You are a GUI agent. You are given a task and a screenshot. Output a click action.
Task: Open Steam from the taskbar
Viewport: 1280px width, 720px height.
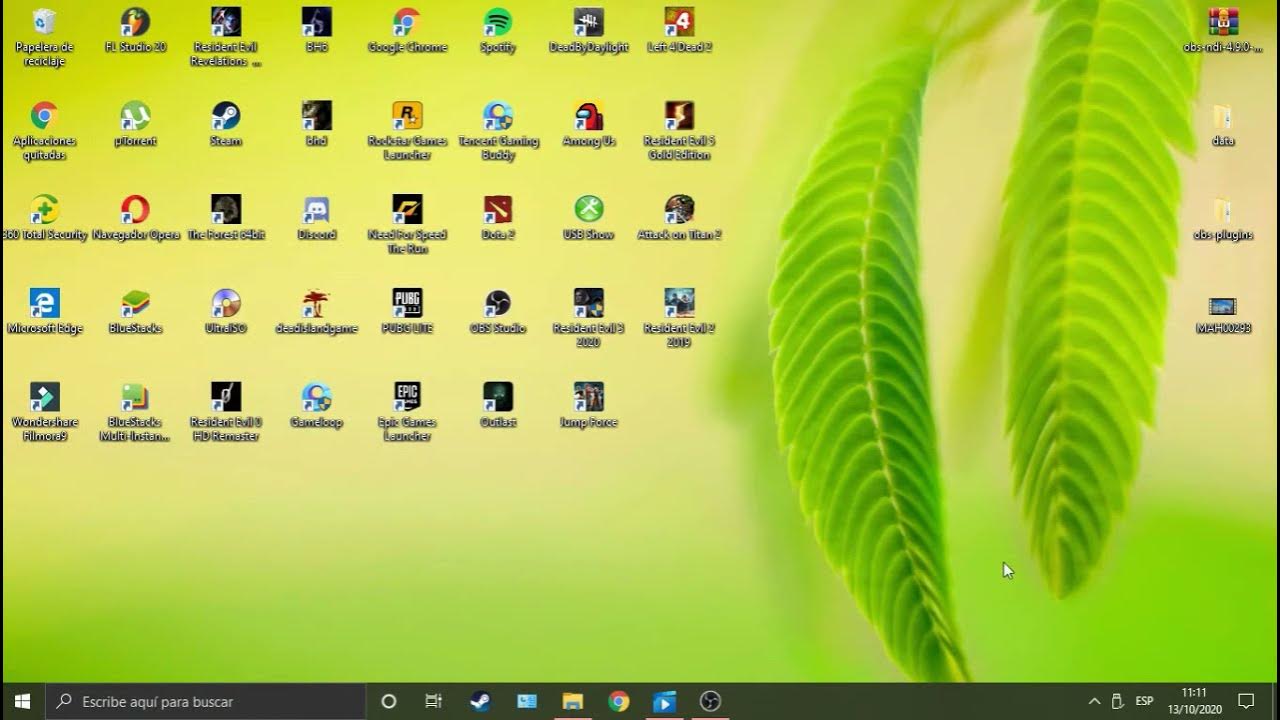coord(480,701)
